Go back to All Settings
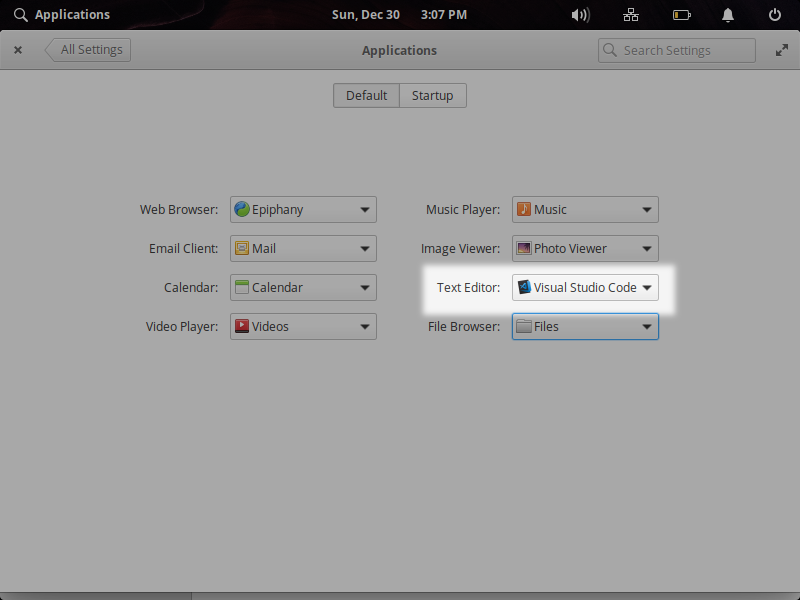The width and height of the screenshot is (800, 600). click(88, 50)
